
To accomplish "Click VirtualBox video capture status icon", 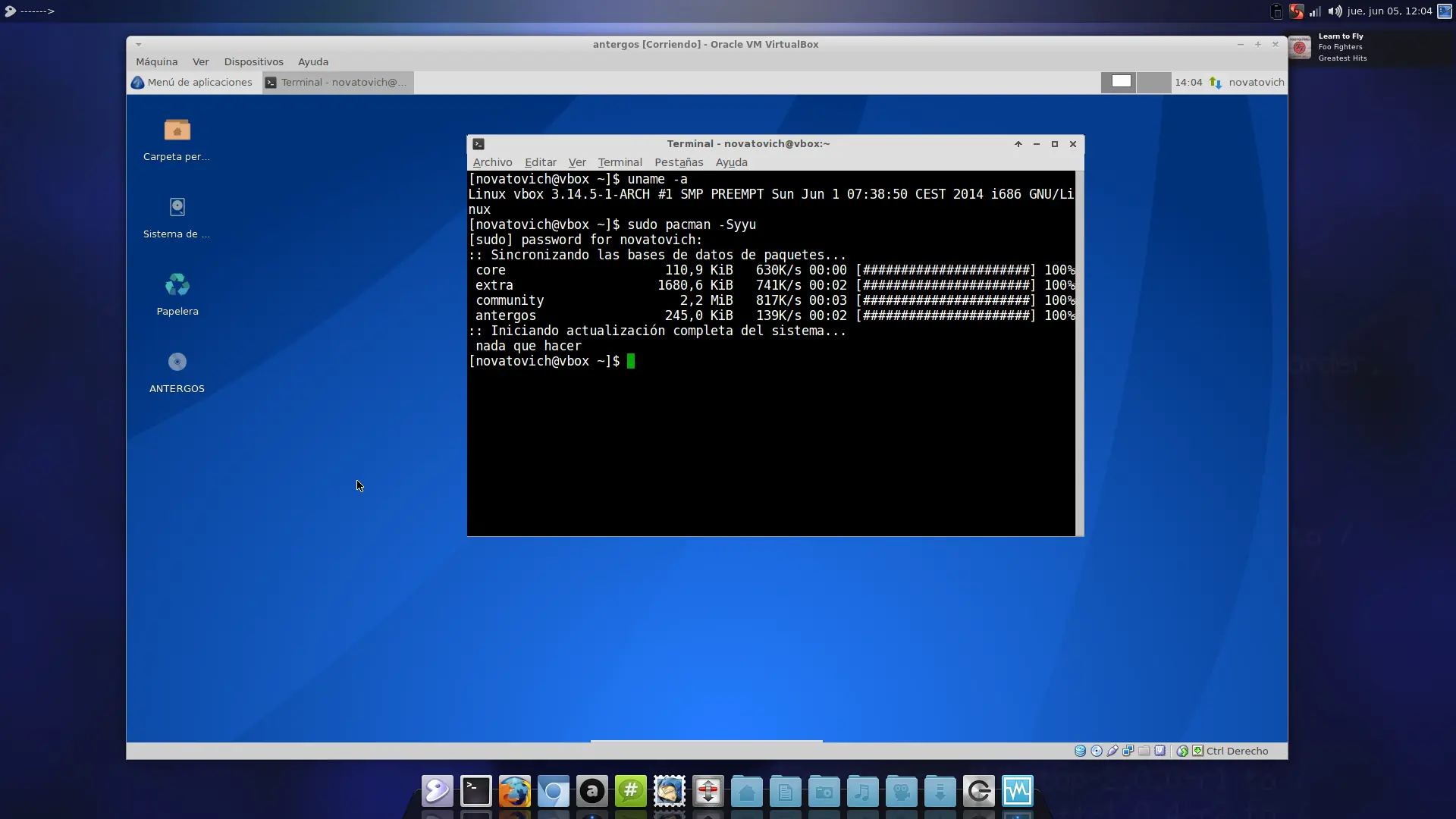I will point(1160,751).
